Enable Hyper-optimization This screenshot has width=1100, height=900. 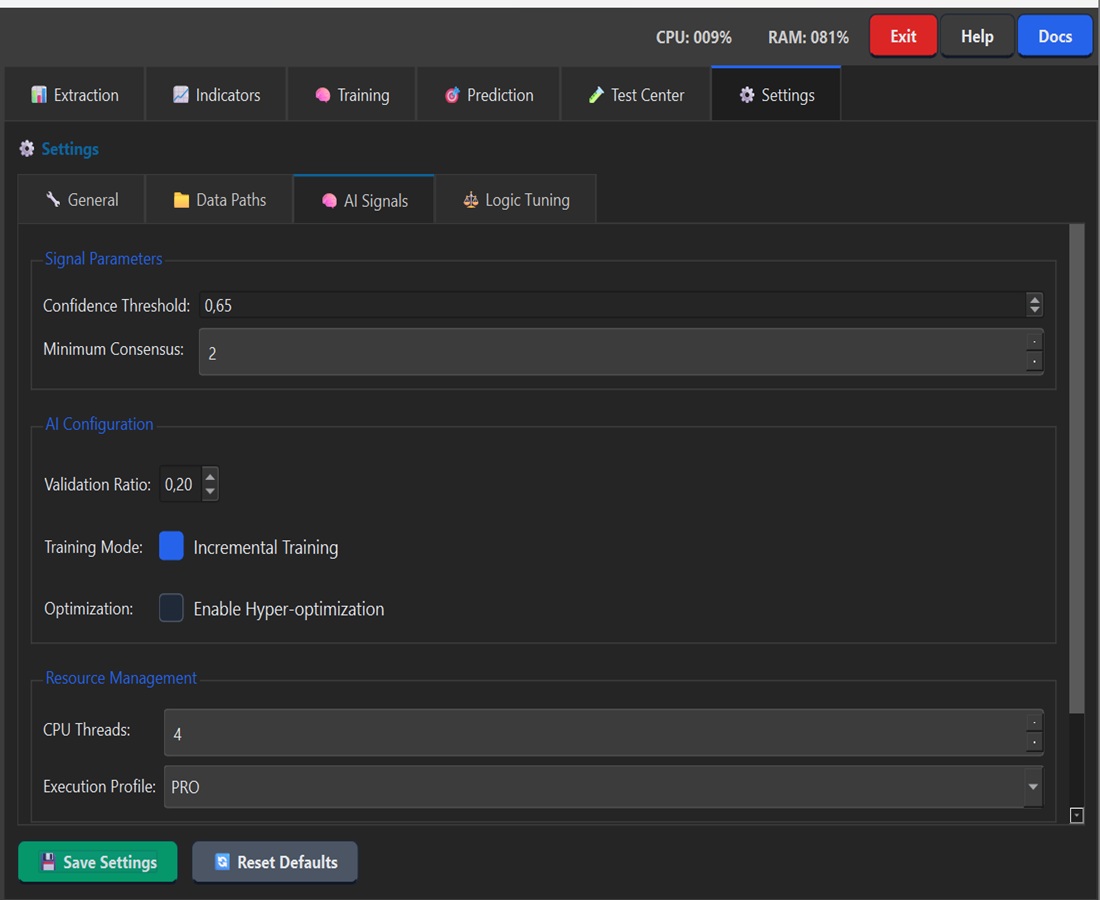171,608
